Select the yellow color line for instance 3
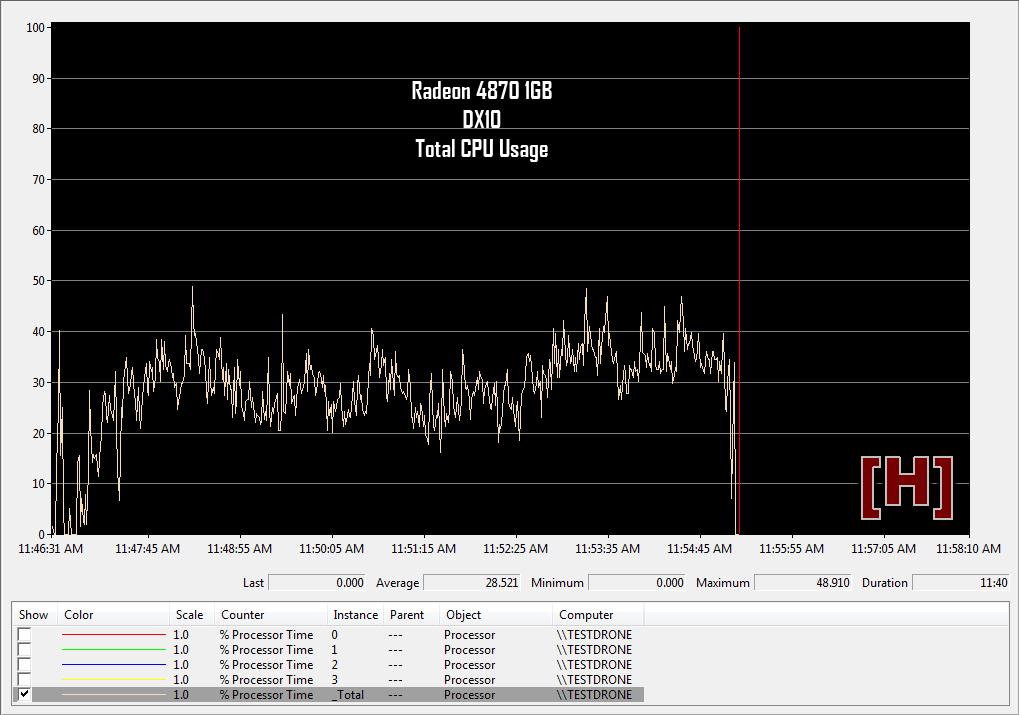This screenshot has width=1019, height=715. click(x=114, y=679)
